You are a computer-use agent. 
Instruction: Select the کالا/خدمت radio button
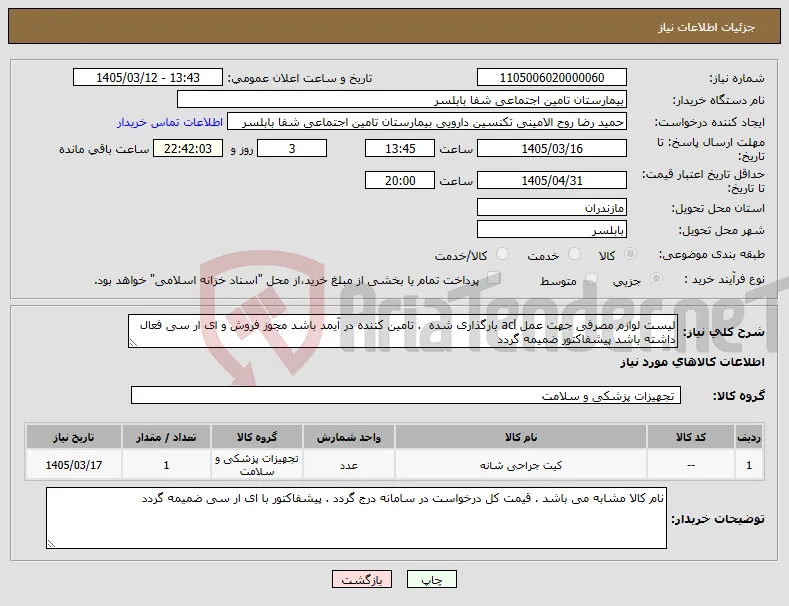tap(502, 254)
